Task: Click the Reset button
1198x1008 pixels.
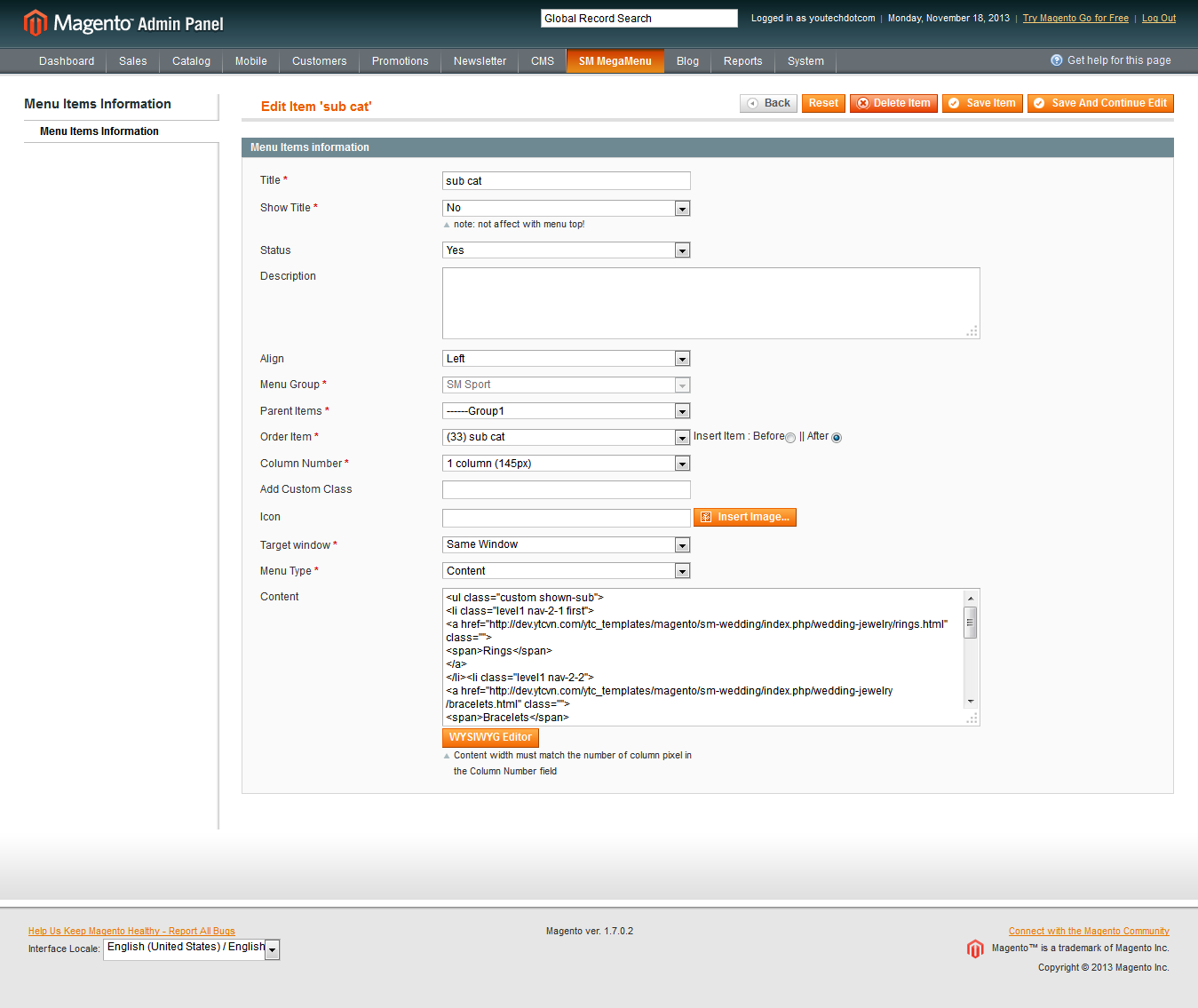Action: coord(823,103)
